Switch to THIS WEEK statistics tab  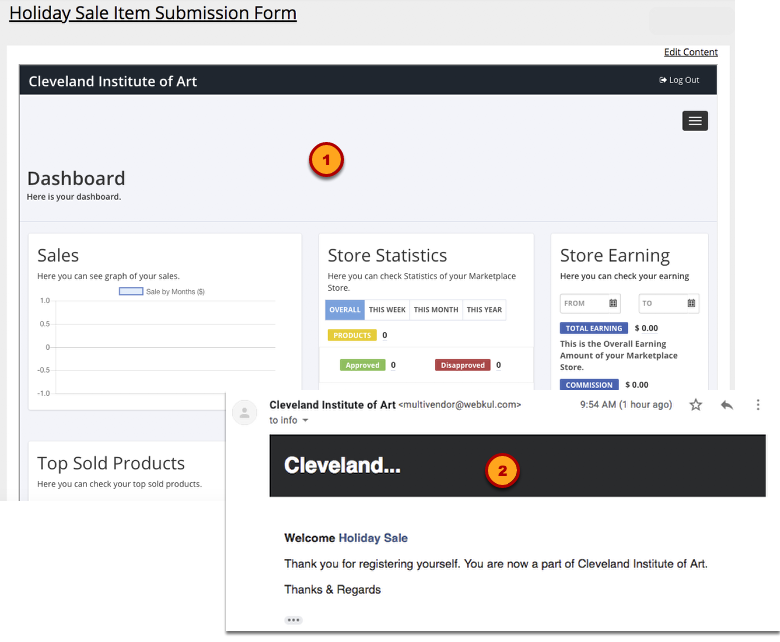(387, 310)
